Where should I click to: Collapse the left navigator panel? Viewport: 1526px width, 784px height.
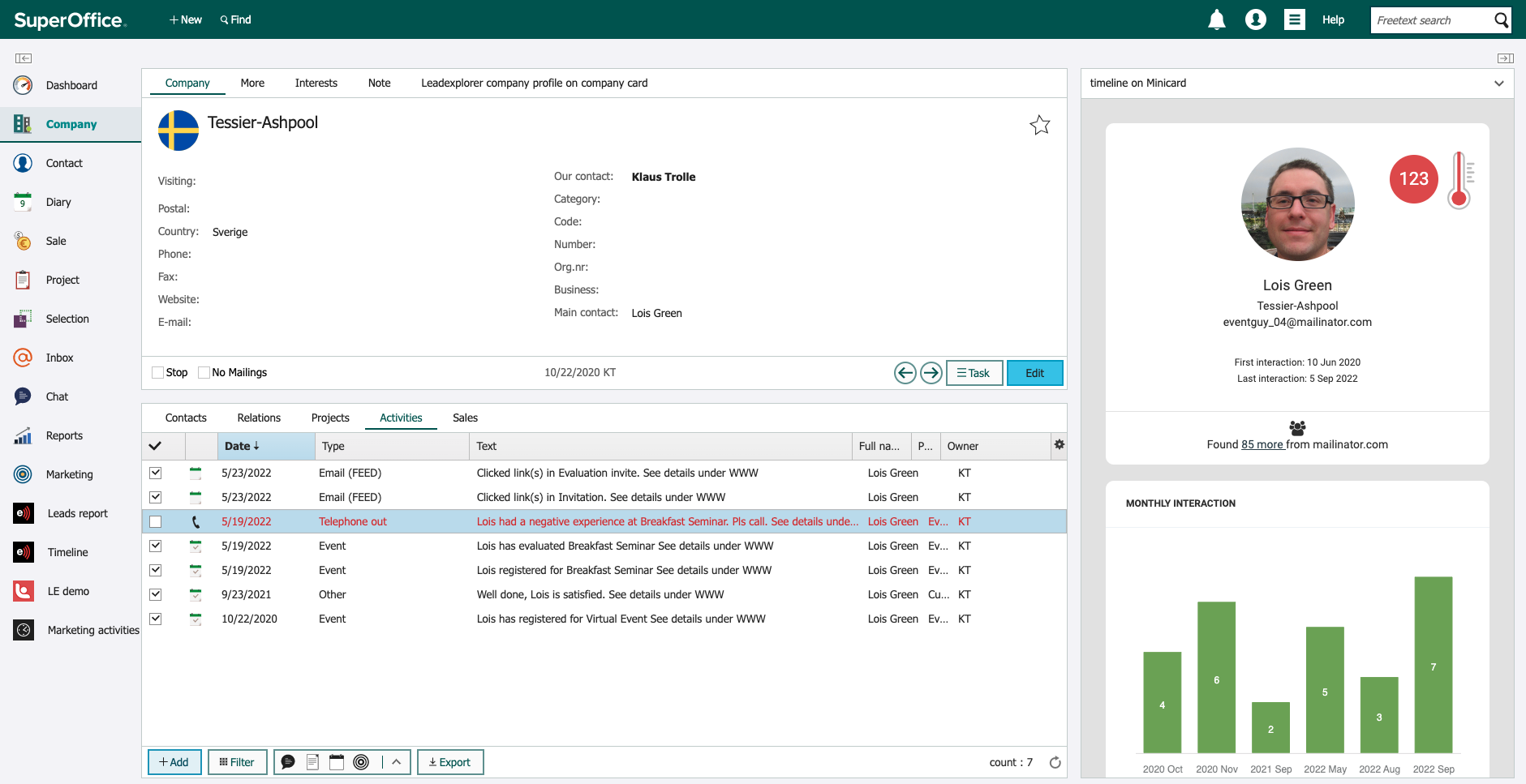tap(24, 58)
